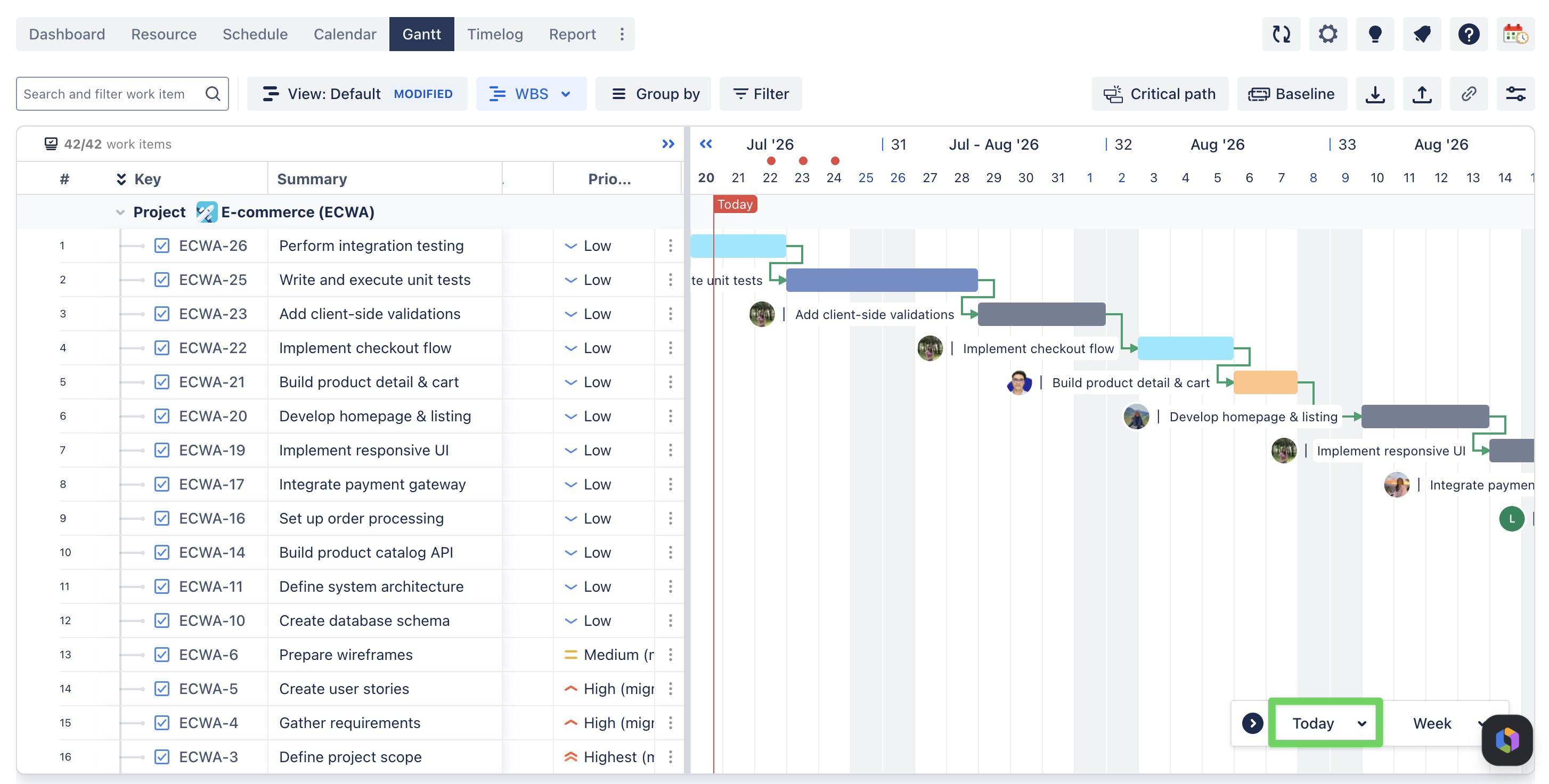The image size is (1549, 784).
Task: Toggle the ECWA-26 checkbox
Action: 162,246
